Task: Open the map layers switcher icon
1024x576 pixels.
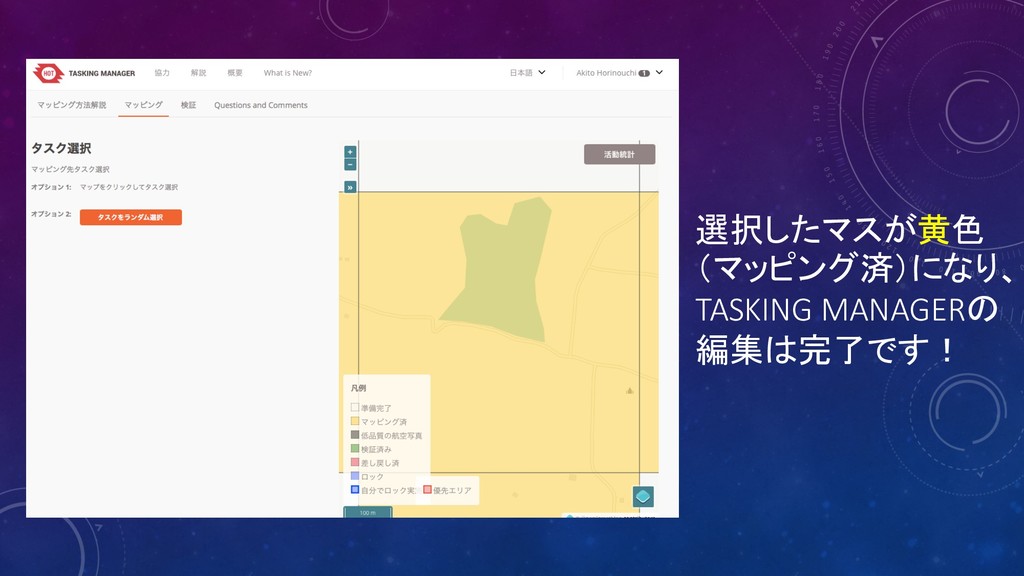Action: click(x=643, y=496)
